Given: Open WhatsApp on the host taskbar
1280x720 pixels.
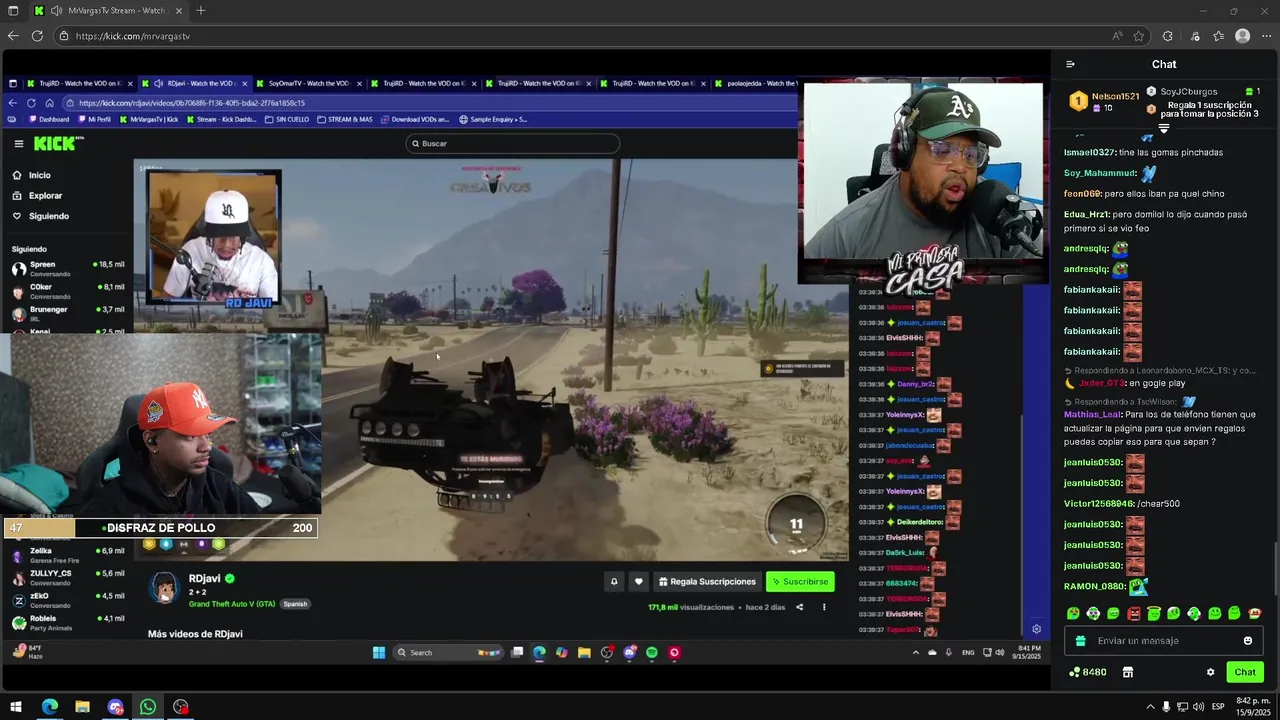Looking at the screenshot, I should pos(148,707).
